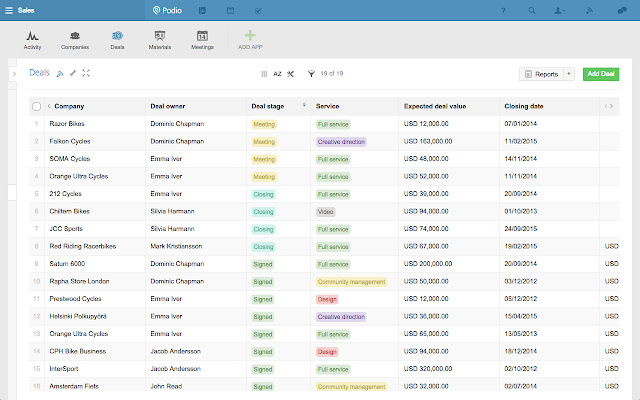Click John Read deal owner
Image resolution: width=640 pixels, height=400 pixels.
[166, 386]
